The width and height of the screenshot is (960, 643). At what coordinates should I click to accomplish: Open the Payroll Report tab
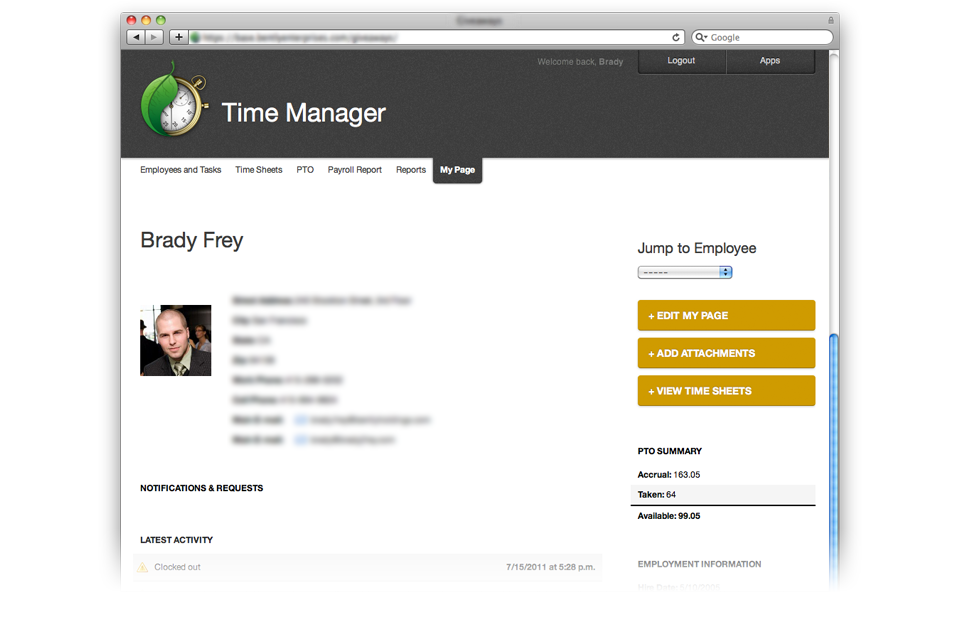coord(355,170)
